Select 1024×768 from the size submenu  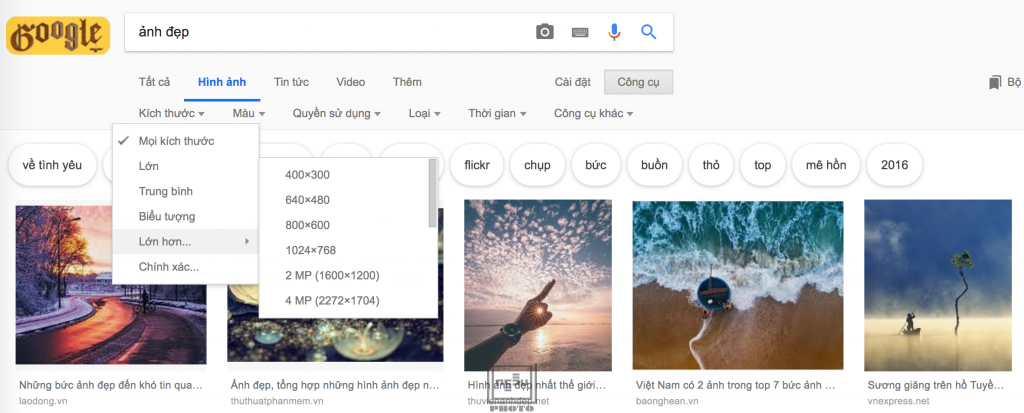click(x=311, y=250)
